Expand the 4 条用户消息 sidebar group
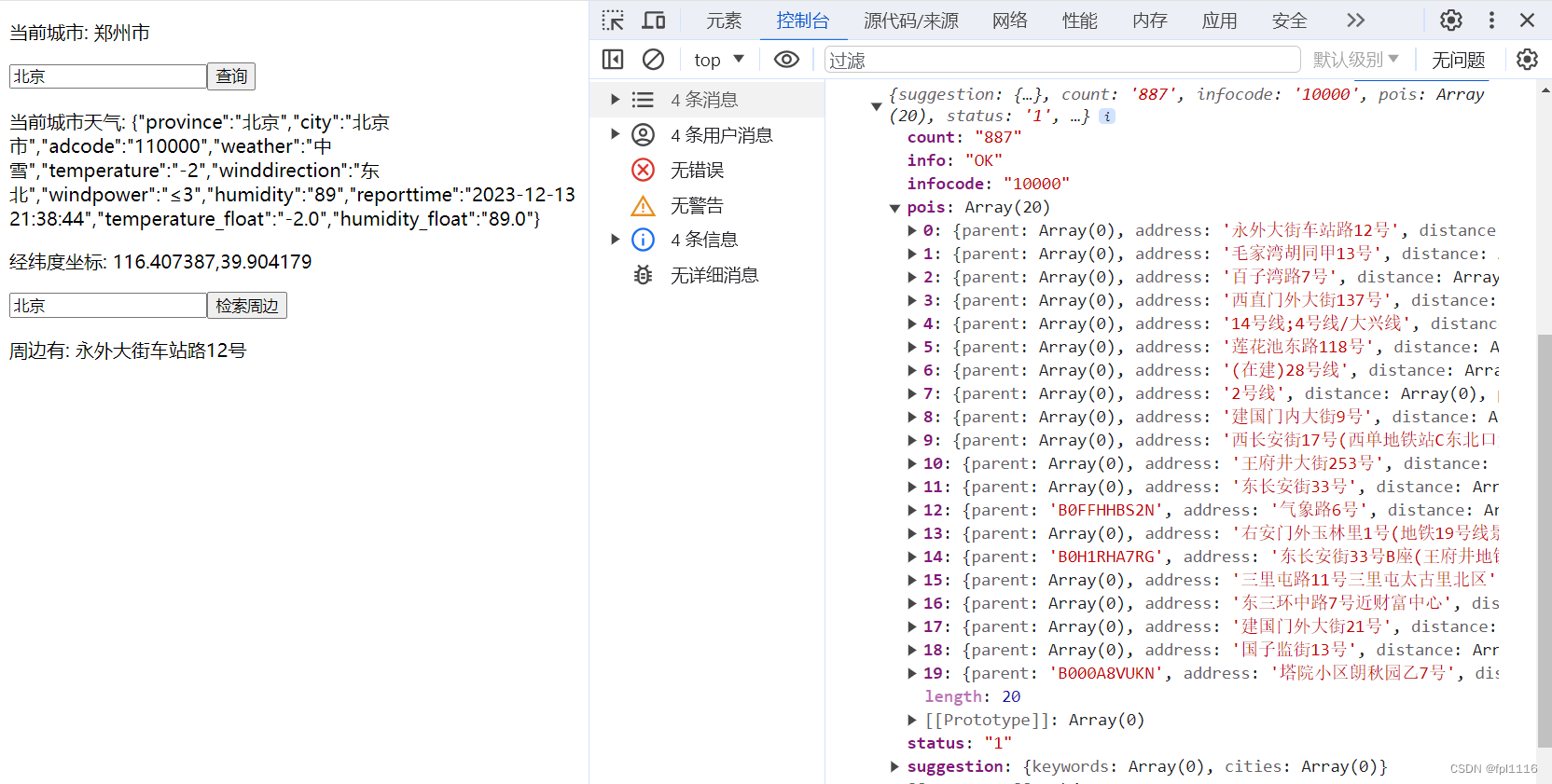Viewport: 1552px width, 784px height. tap(615, 134)
